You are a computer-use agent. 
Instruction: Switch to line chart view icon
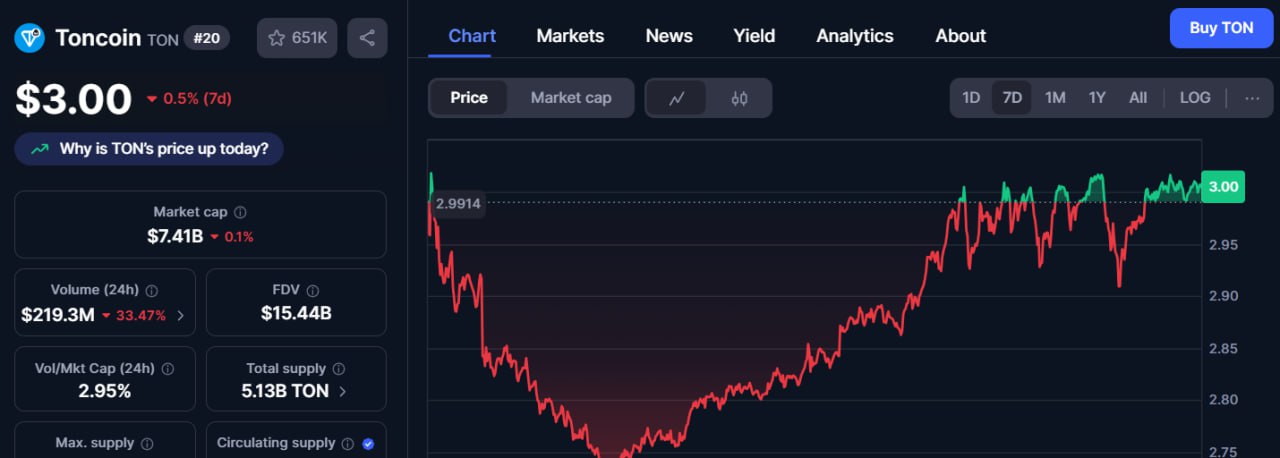(677, 98)
